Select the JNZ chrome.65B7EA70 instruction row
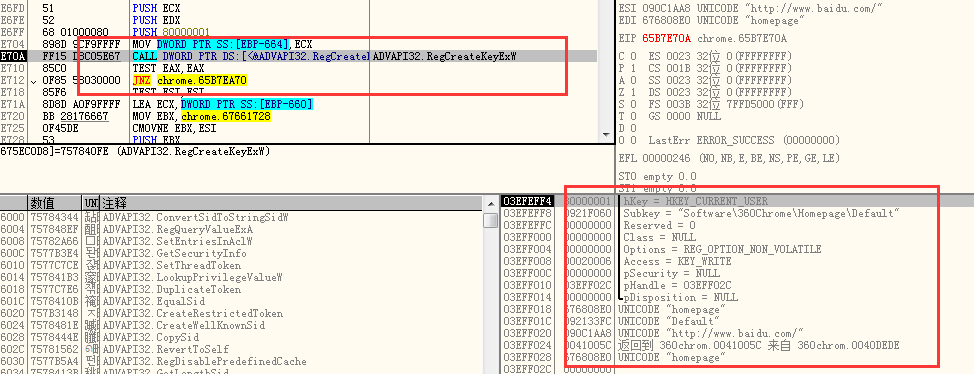The image size is (974, 374). (x=298, y=81)
